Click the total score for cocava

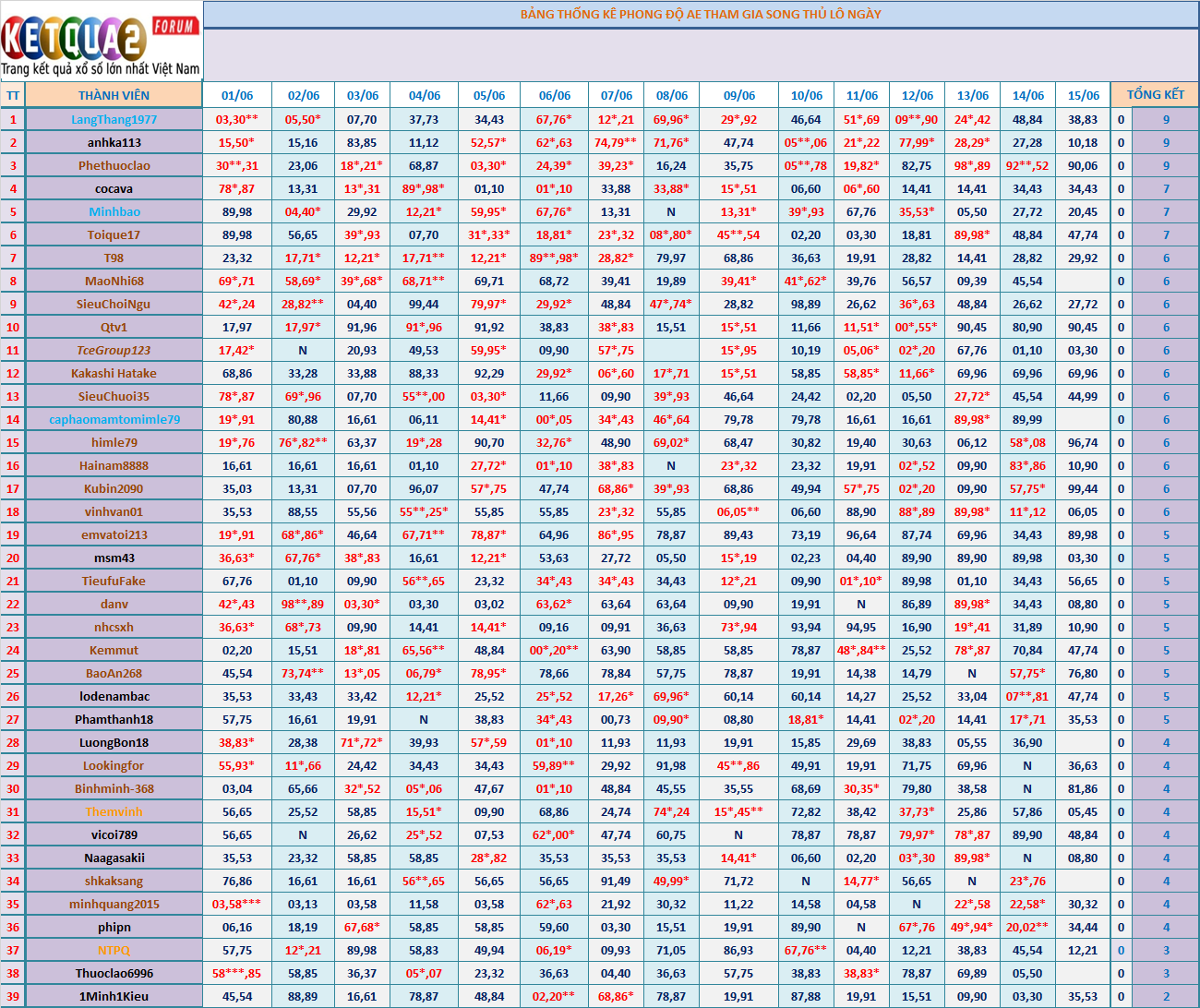1166,188
